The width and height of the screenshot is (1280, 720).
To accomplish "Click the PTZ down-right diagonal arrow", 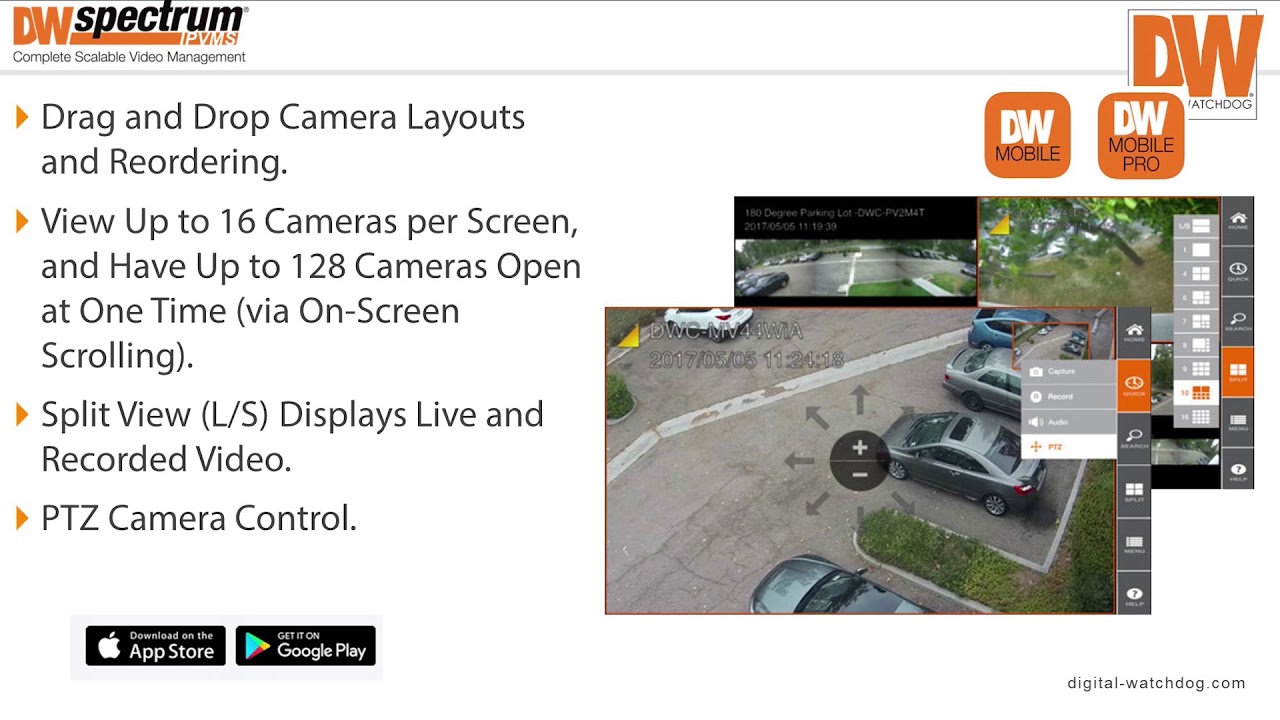I will [902, 503].
